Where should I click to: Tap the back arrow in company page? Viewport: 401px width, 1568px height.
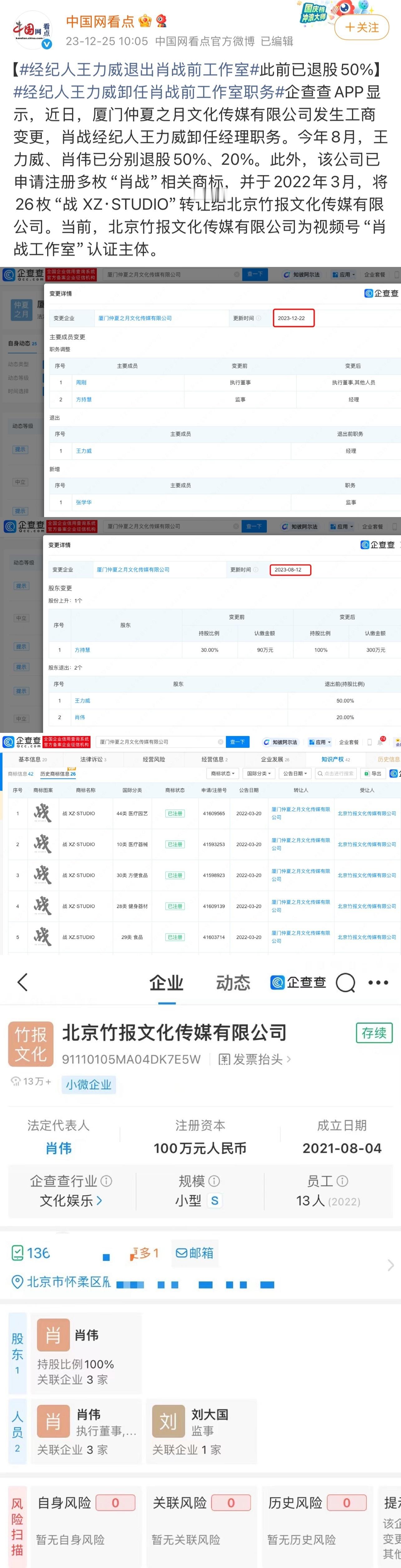click(22, 982)
